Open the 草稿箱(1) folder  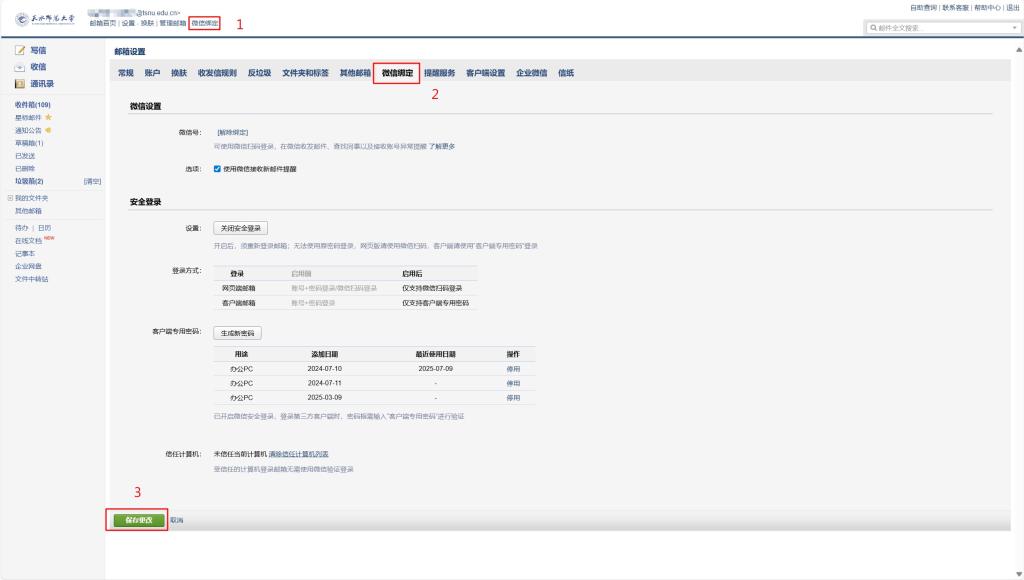click(x=29, y=143)
